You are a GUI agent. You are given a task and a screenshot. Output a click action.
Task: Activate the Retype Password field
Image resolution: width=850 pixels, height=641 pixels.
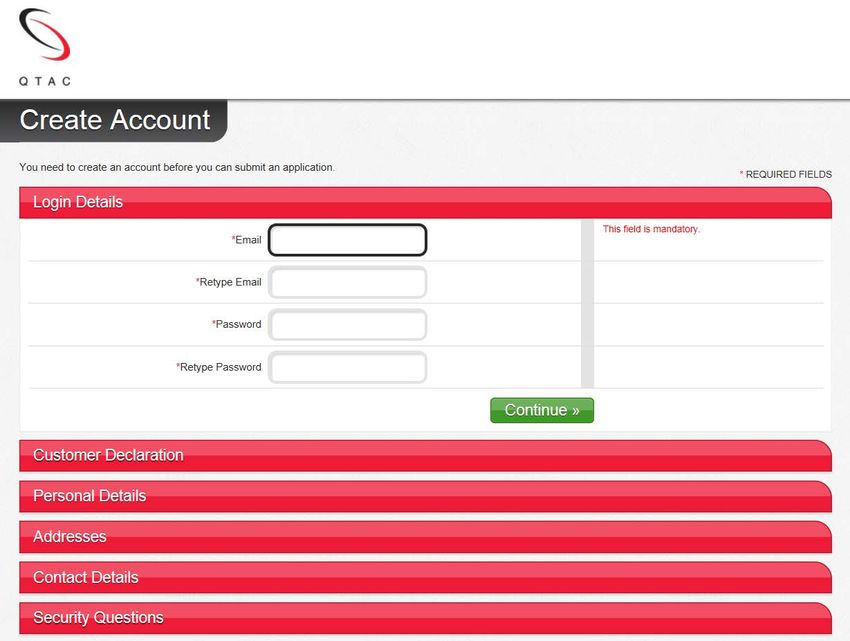347,367
